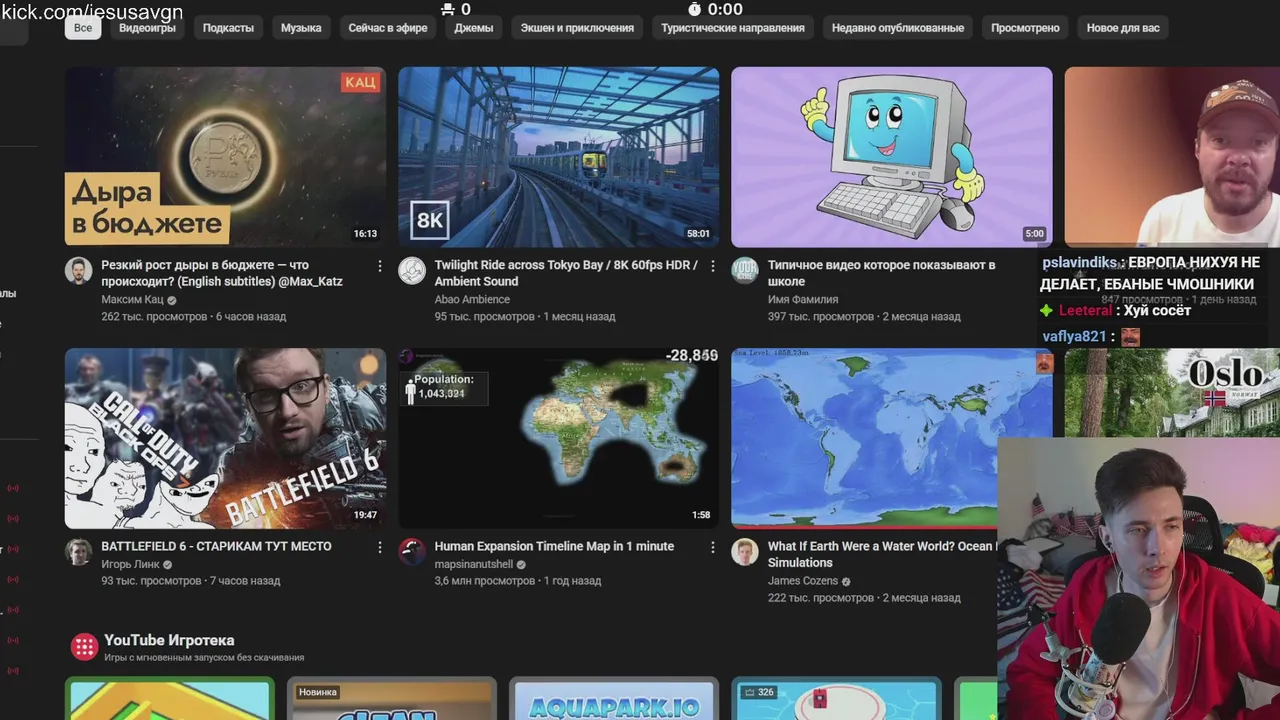Click Имя Фамилия channel avatar
1280x720 pixels.
click(745, 270)
